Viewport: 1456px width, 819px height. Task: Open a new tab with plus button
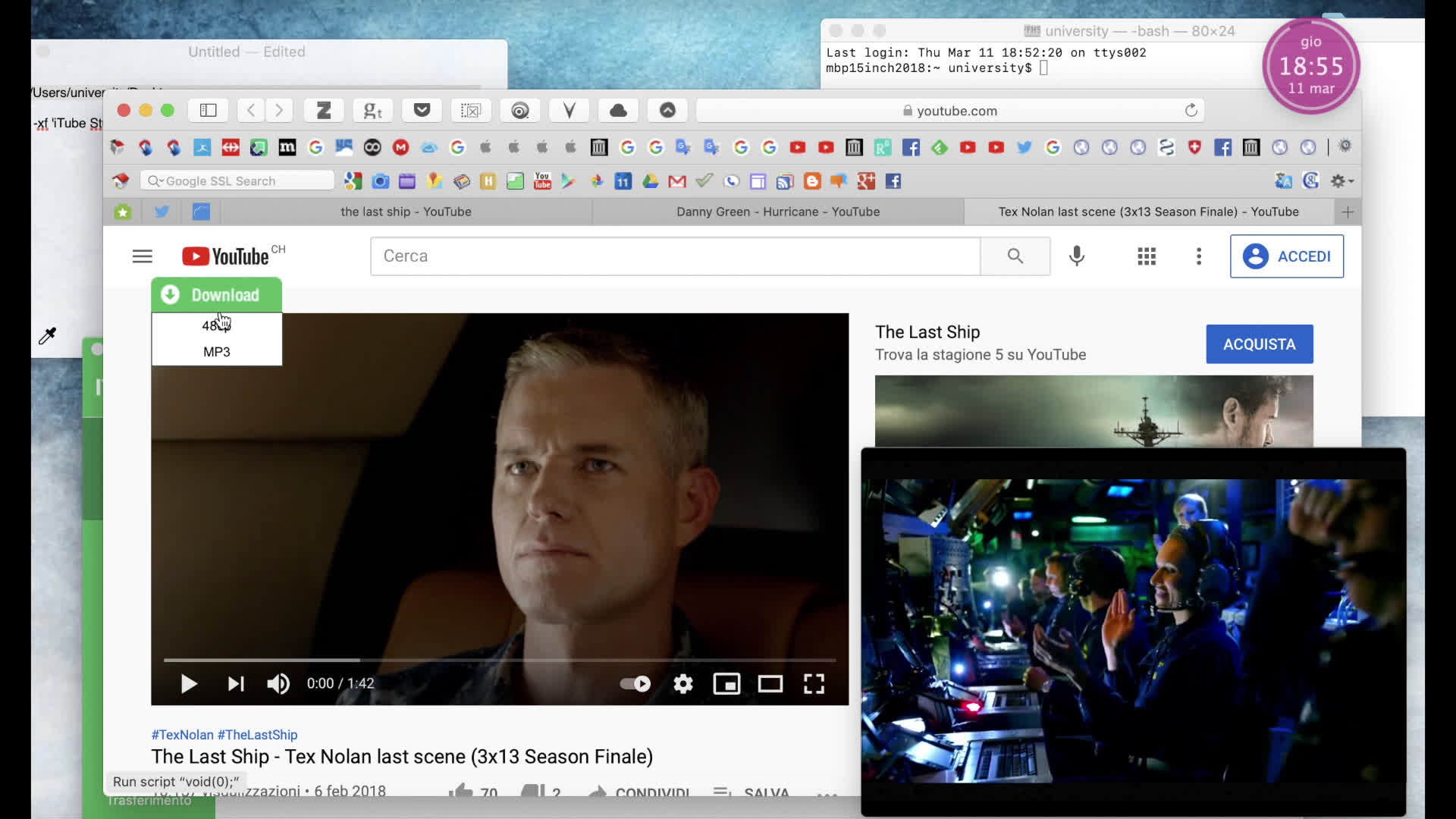(x=1348, y=212)
